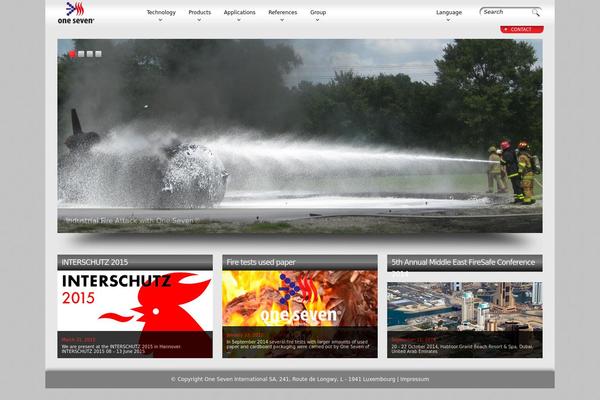
Task: Expand chevron under Applications
Action: click(x=239, y=20)
